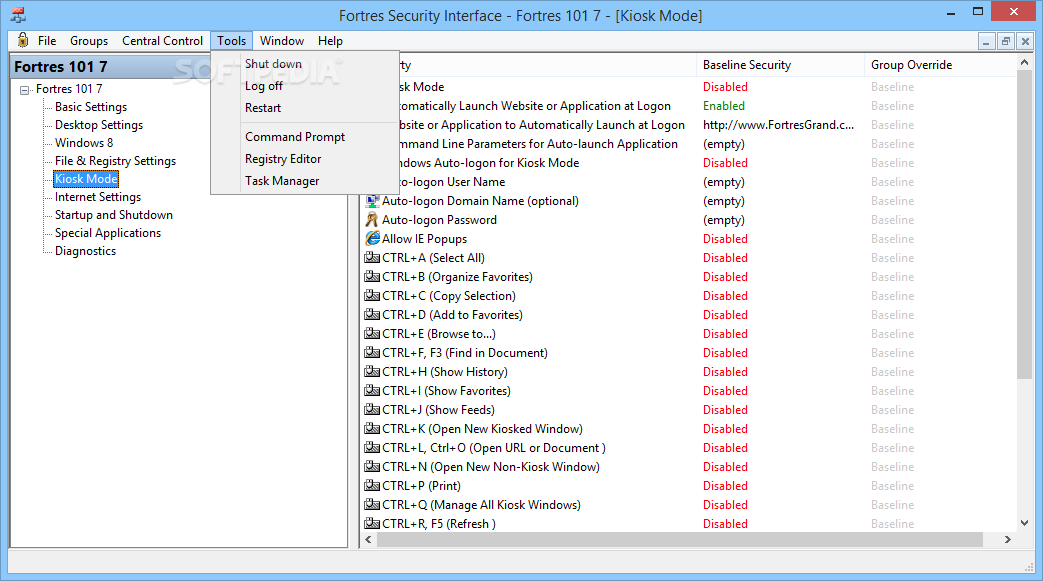Click the keyboard icon beside CTRL+H (Show History)
Screen dimensions: 1043x581
tap(372, 371)
